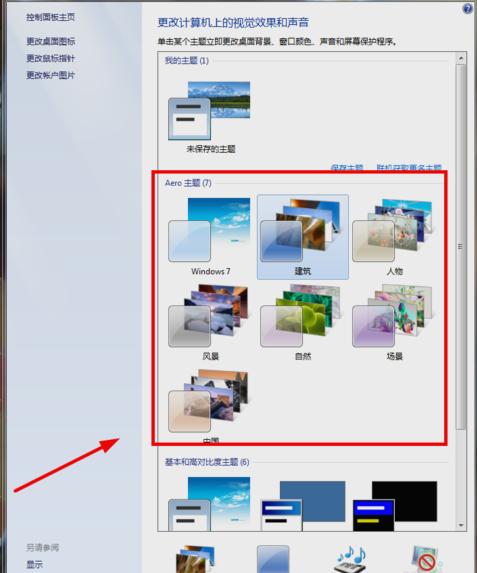477x573 pixels.
Task: Click 基本和高对比度主题 (6) heading
Action: tap(207, 462)
